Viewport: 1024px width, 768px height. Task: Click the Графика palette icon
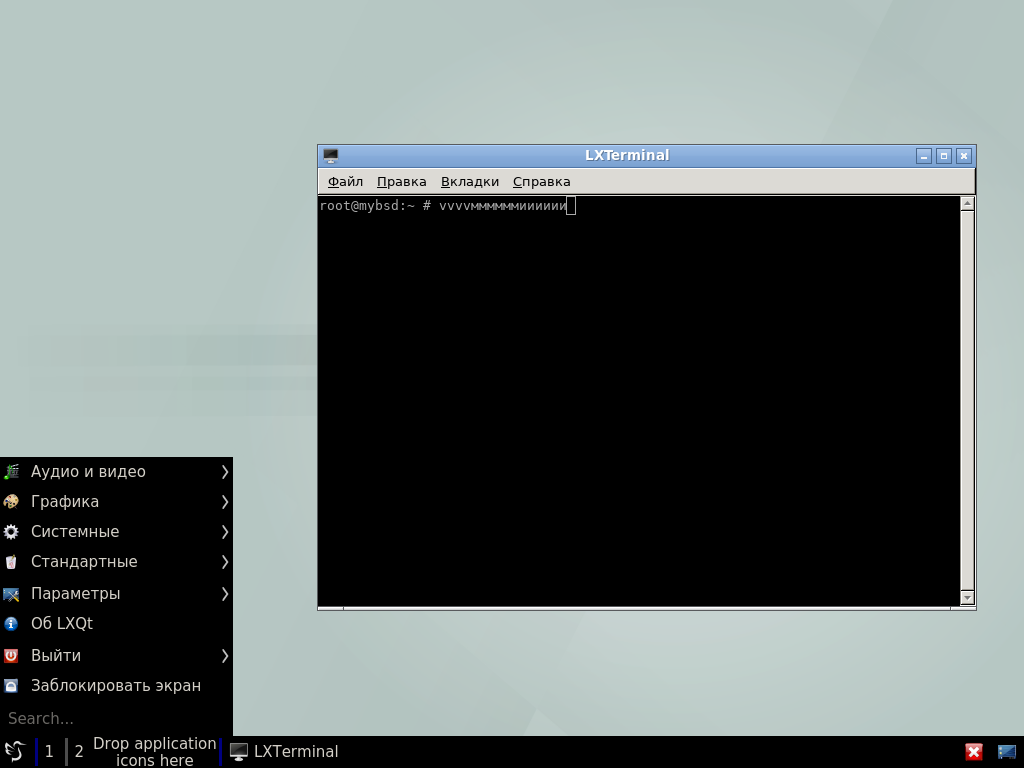11,502
